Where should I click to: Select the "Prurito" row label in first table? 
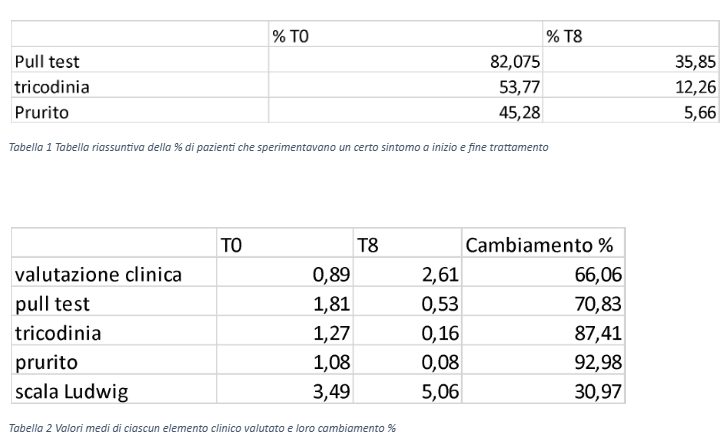pyautogui.click(x=43, y=112)
